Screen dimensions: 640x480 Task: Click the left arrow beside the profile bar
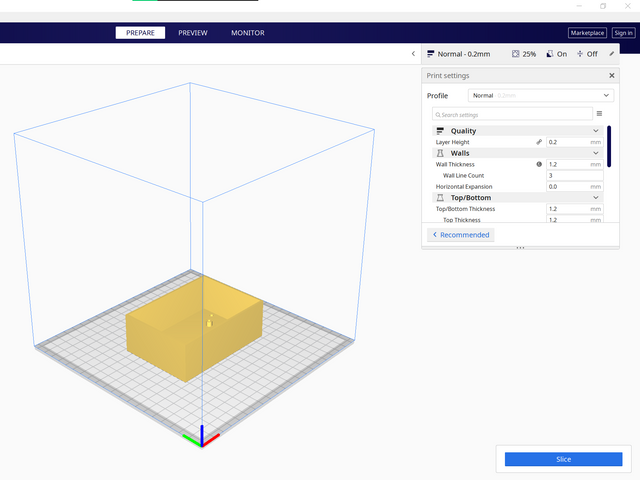413,54
